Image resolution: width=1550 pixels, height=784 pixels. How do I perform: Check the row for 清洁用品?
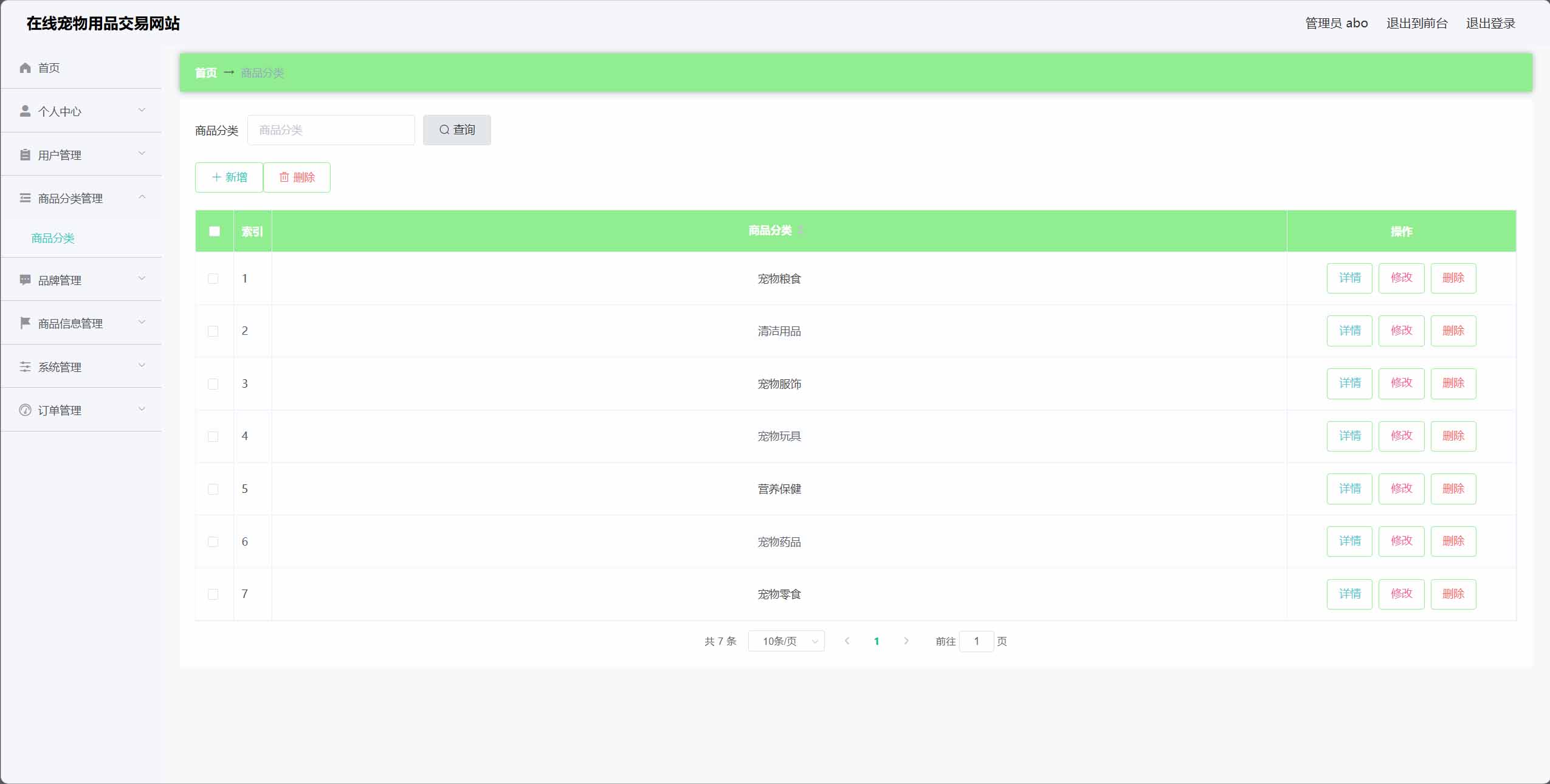(213, 331)
